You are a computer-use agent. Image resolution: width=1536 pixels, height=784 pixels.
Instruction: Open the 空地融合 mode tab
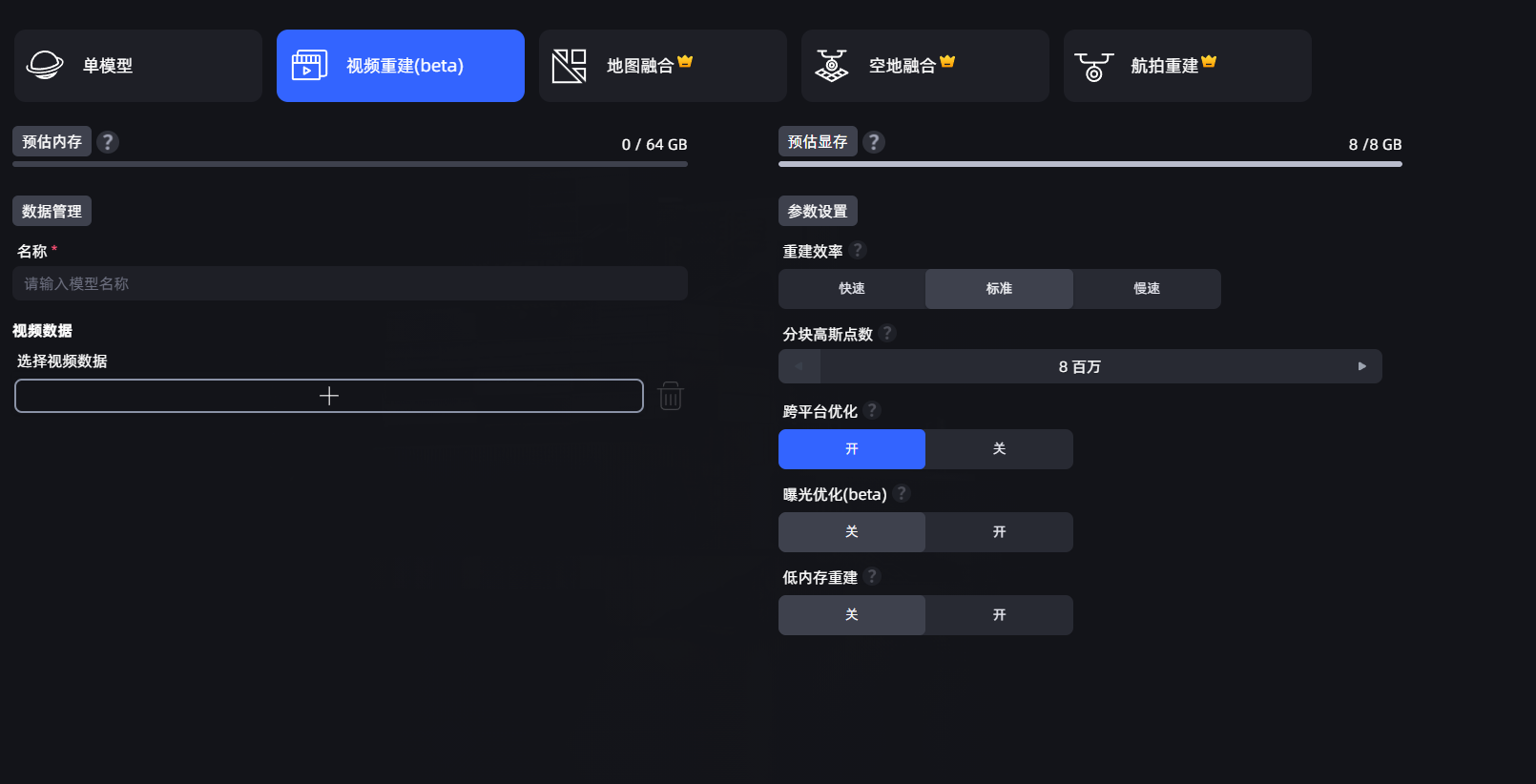[925, 66]
